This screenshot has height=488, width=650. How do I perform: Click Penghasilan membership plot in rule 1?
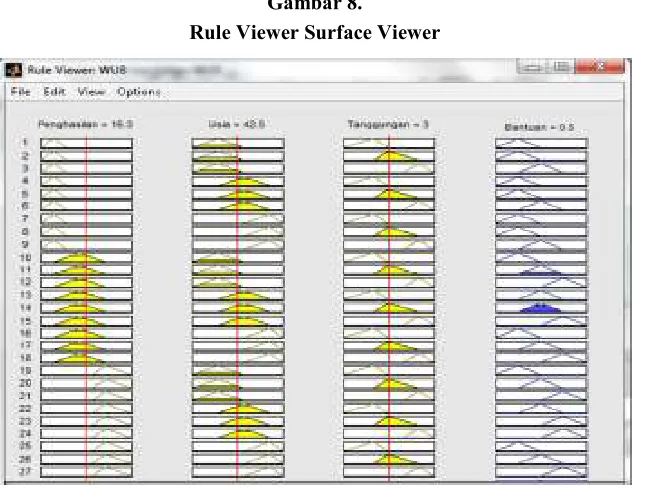point(86,143)
